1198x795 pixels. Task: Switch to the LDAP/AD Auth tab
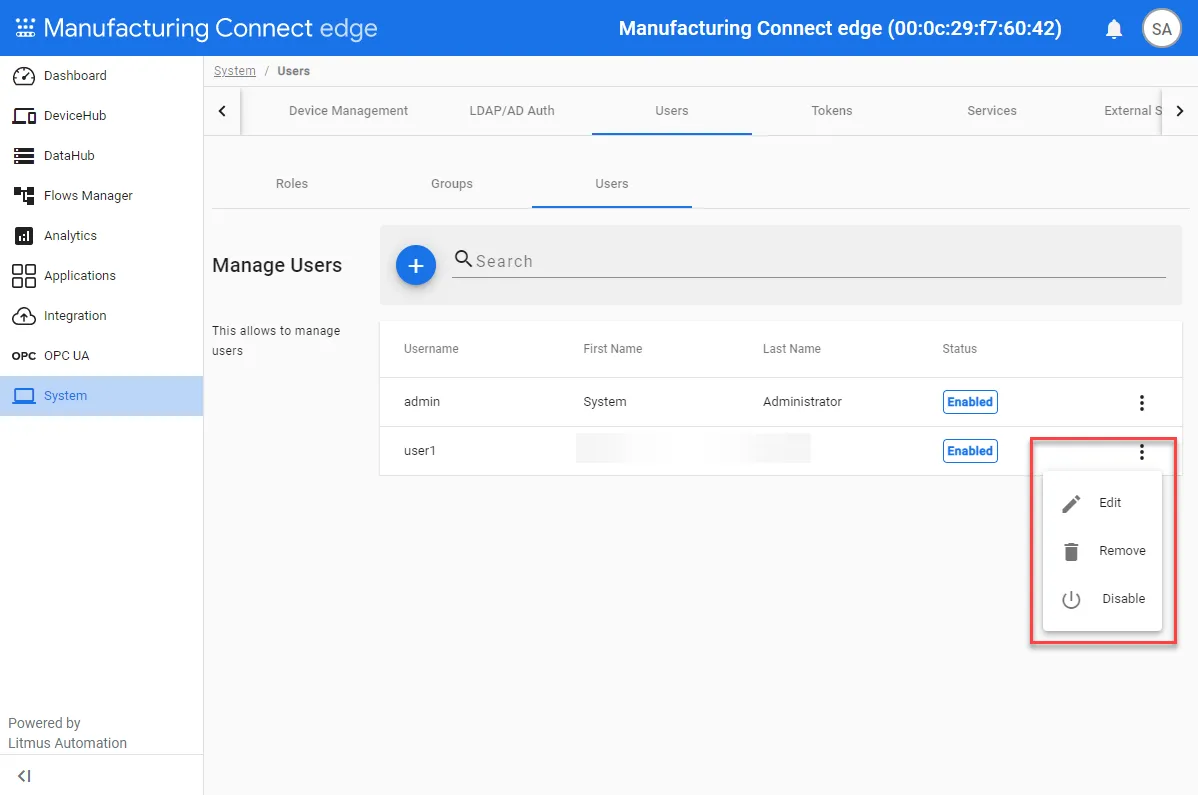coord(512,111)
